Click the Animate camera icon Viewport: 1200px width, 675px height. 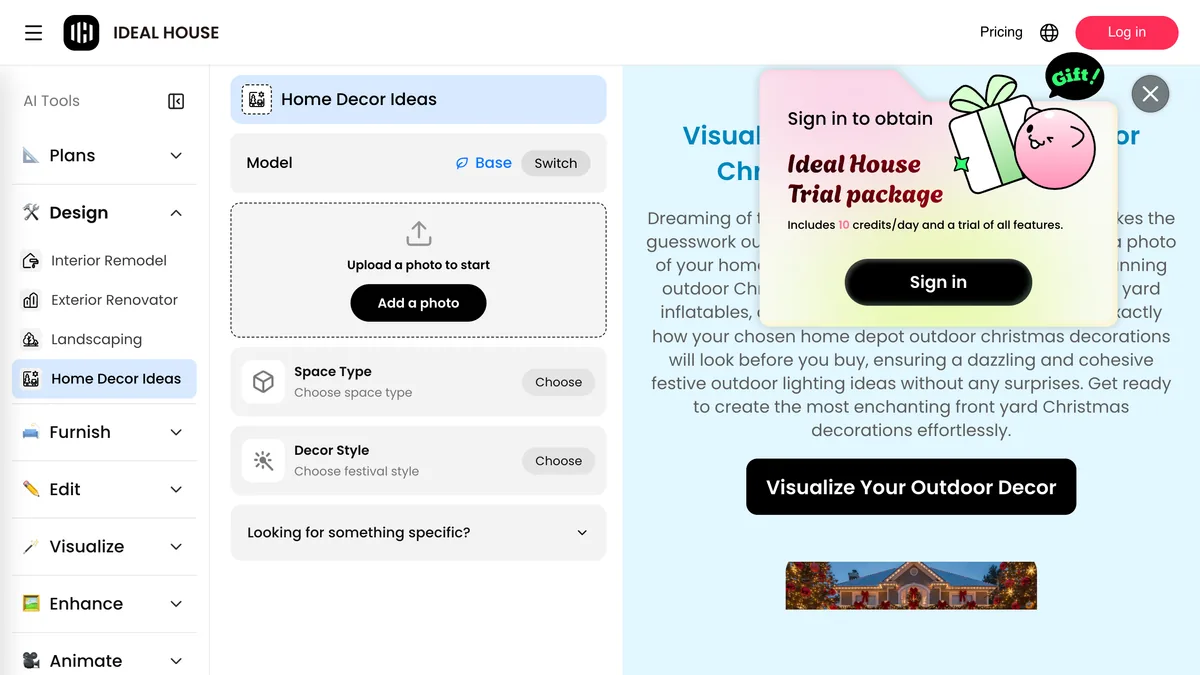(x=31, y=661)
